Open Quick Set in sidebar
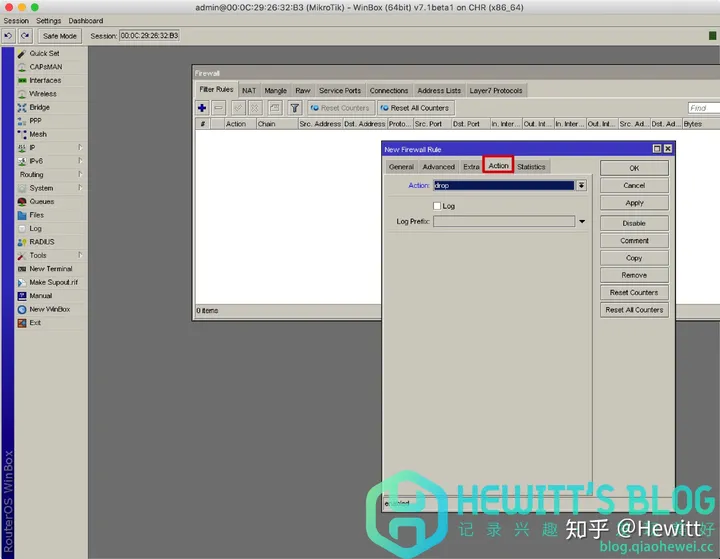Screen dimensions: 720x559 [45, 53]
